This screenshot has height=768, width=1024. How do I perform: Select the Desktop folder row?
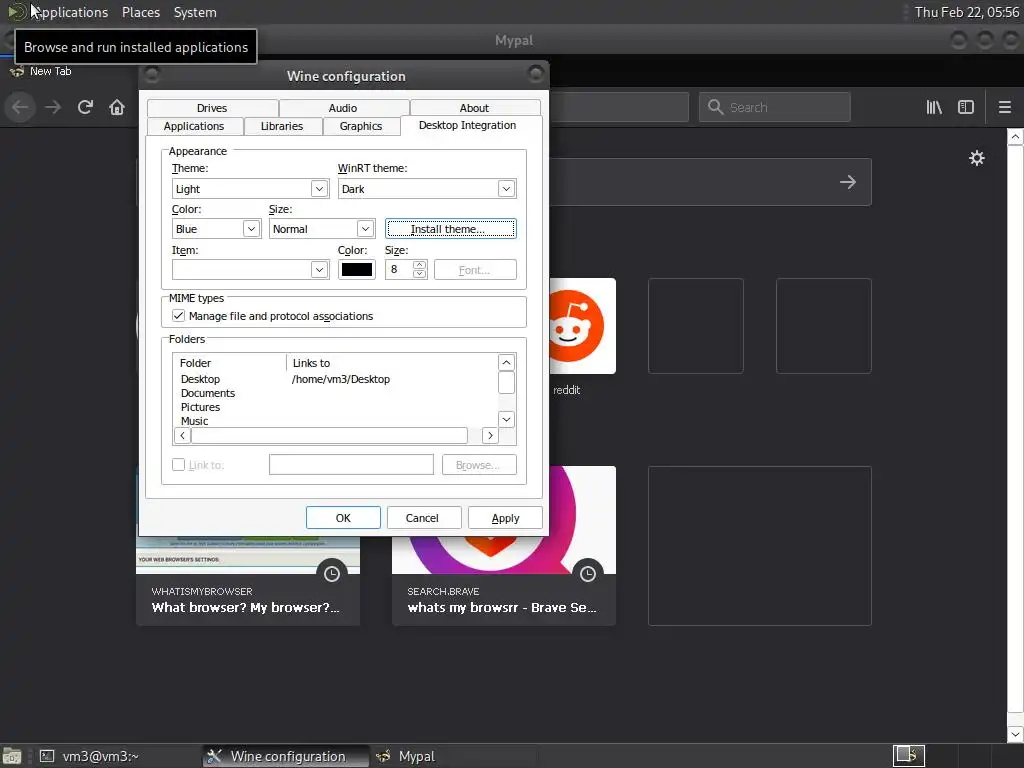pos(336,379)
